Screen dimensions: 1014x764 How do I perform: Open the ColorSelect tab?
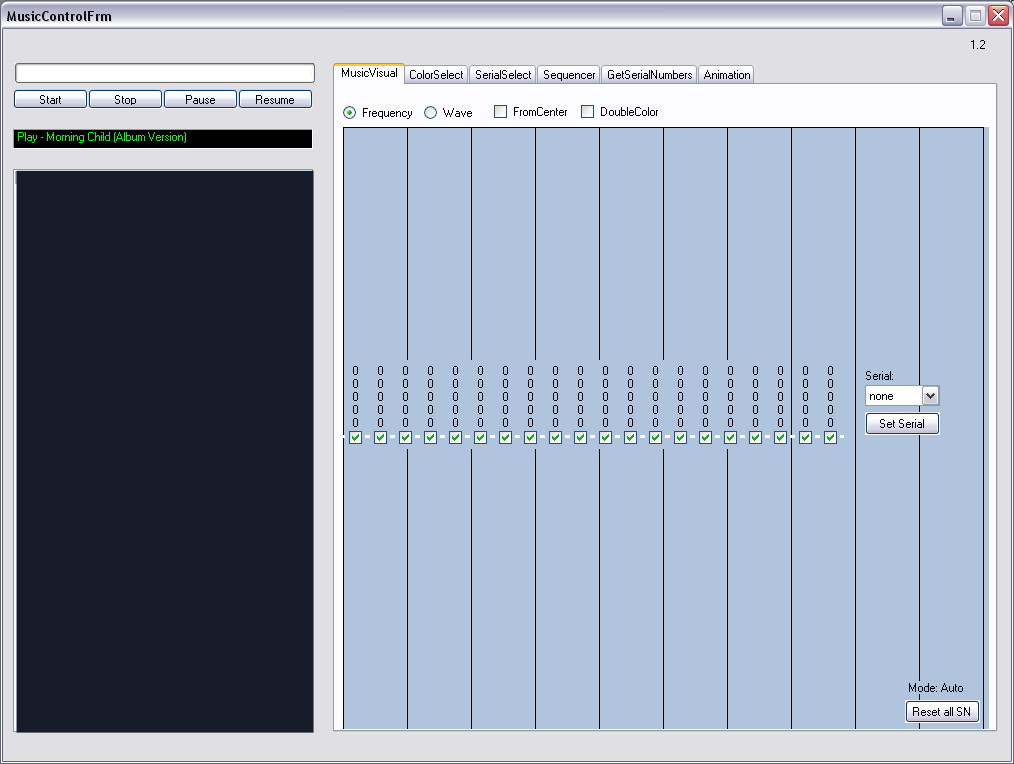click(436, 75)
